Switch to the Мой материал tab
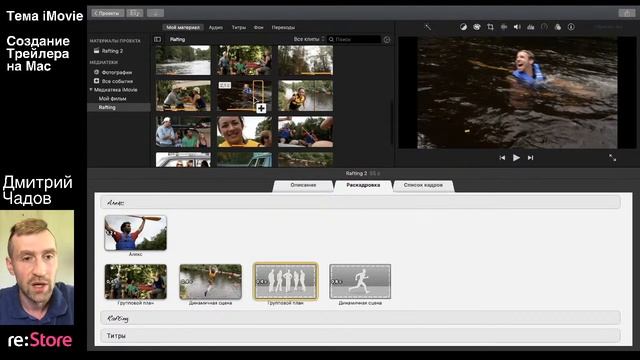The height and width of the screenshot is (360, 640). coord(183,27)
